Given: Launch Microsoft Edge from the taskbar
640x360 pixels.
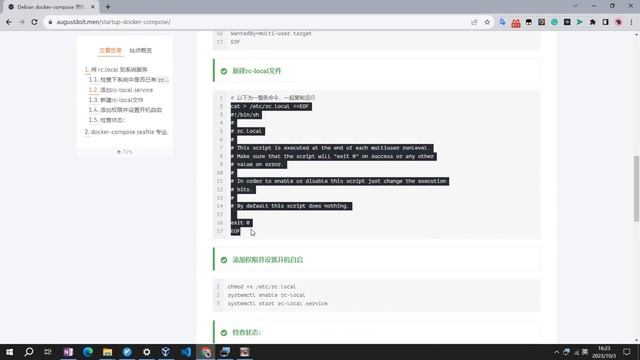Looking at the screenshot, I should (87, 352).
